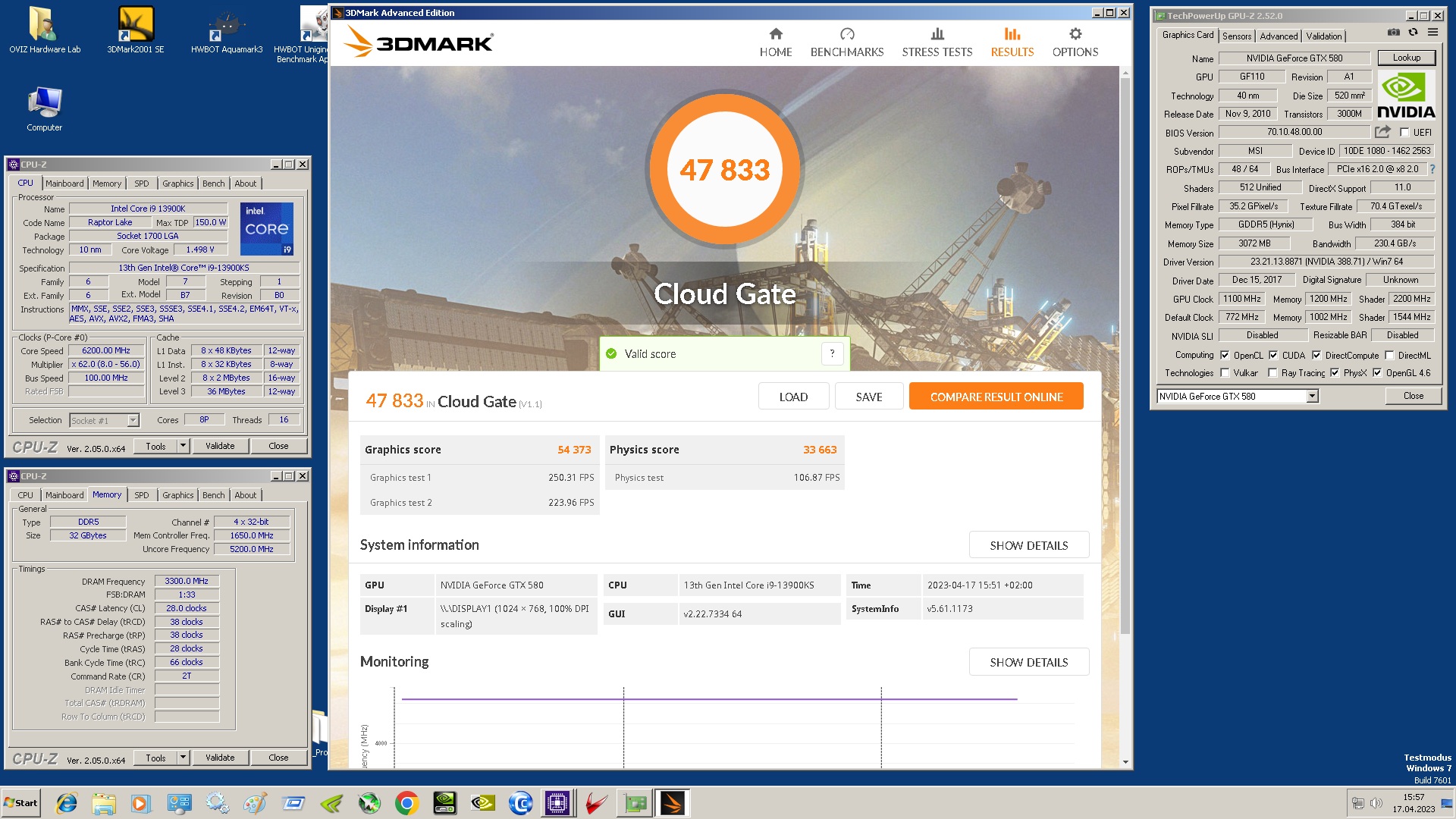Image resolution: width=1456 pixels, height=819 pixels.
Task: Switch to the Sensors tab in GPU-Z
Action: point(1237,36)
